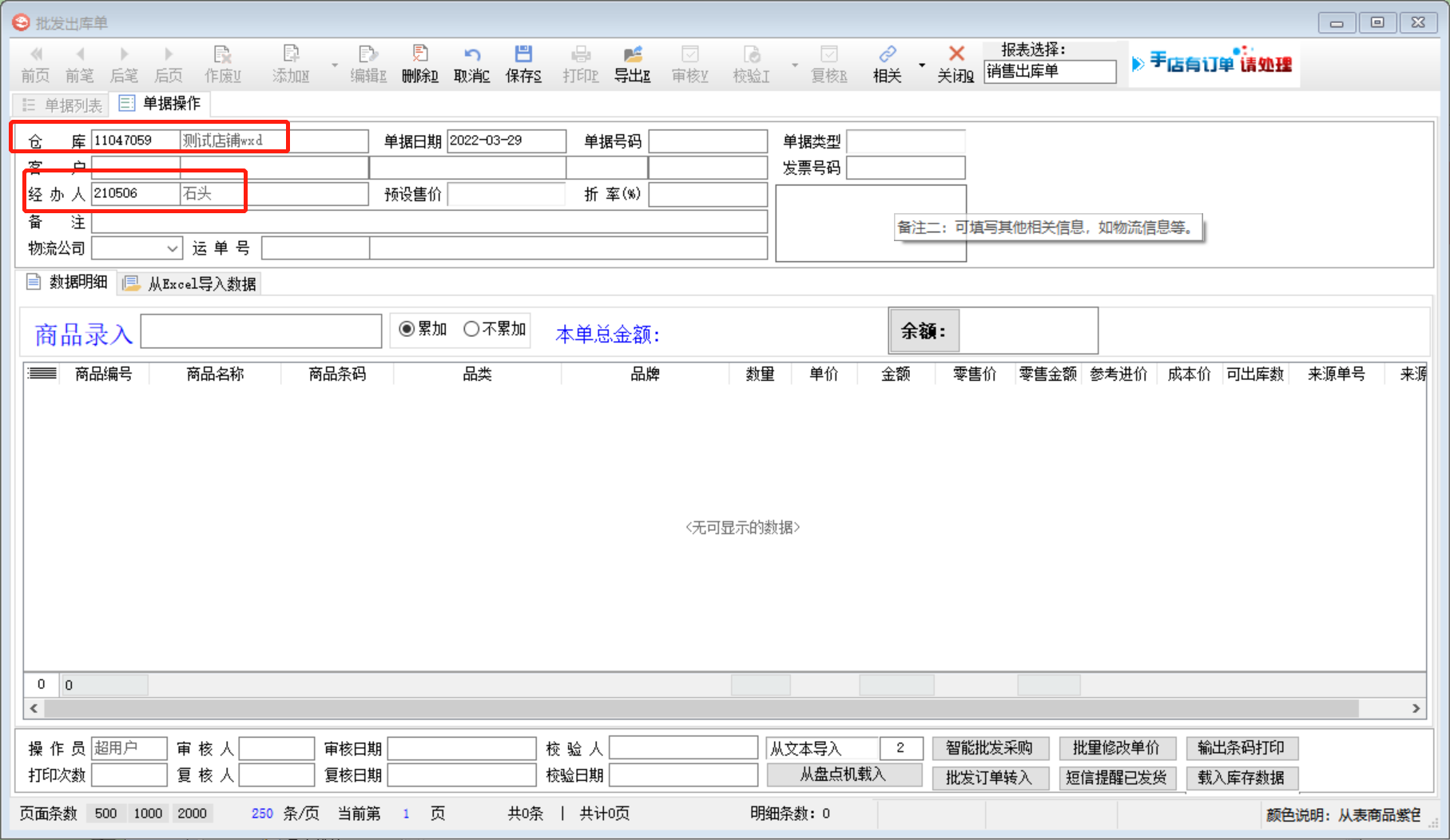This screenshot has height=840, width=1450.
Task: Click the delete (删除) toolbar icon
Action: click(419, 54)
